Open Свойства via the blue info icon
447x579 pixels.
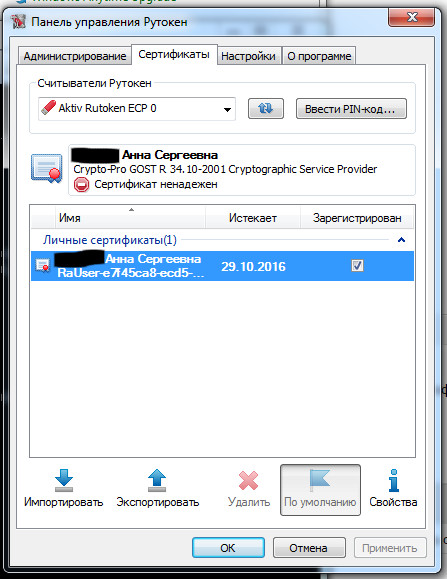[x=394, y=480]
